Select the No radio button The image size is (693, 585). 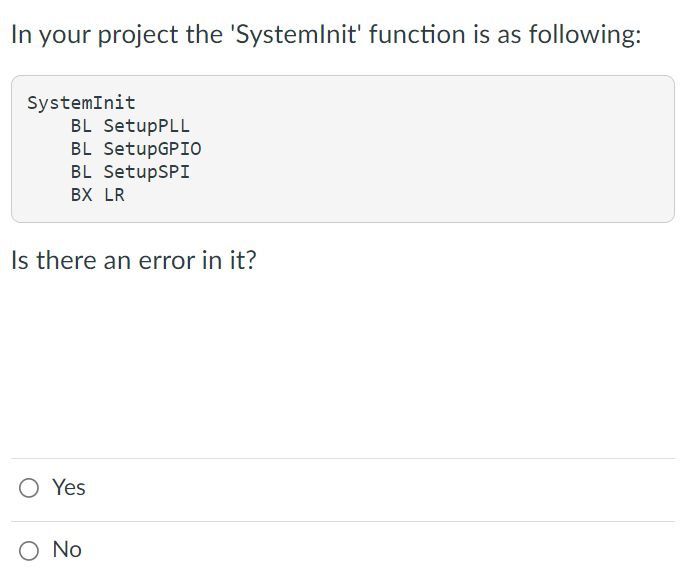(x=29, y=551)
